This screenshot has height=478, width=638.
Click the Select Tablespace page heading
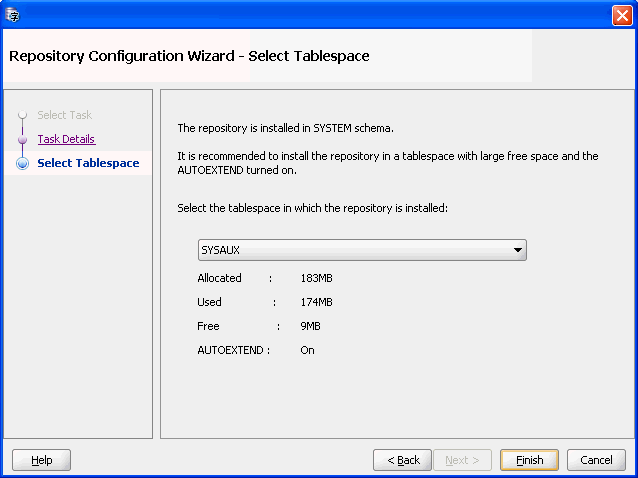309,56
